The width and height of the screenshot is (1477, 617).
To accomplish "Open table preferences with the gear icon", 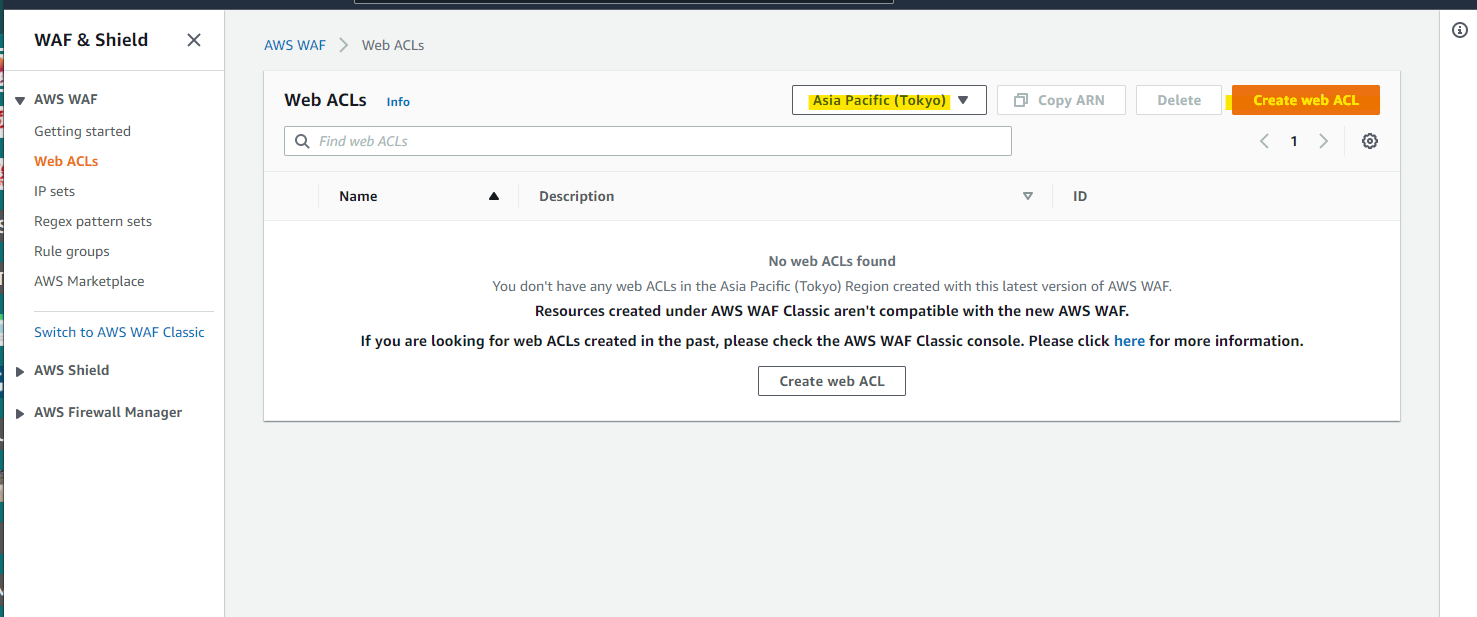I will (x=1369, y=141).
